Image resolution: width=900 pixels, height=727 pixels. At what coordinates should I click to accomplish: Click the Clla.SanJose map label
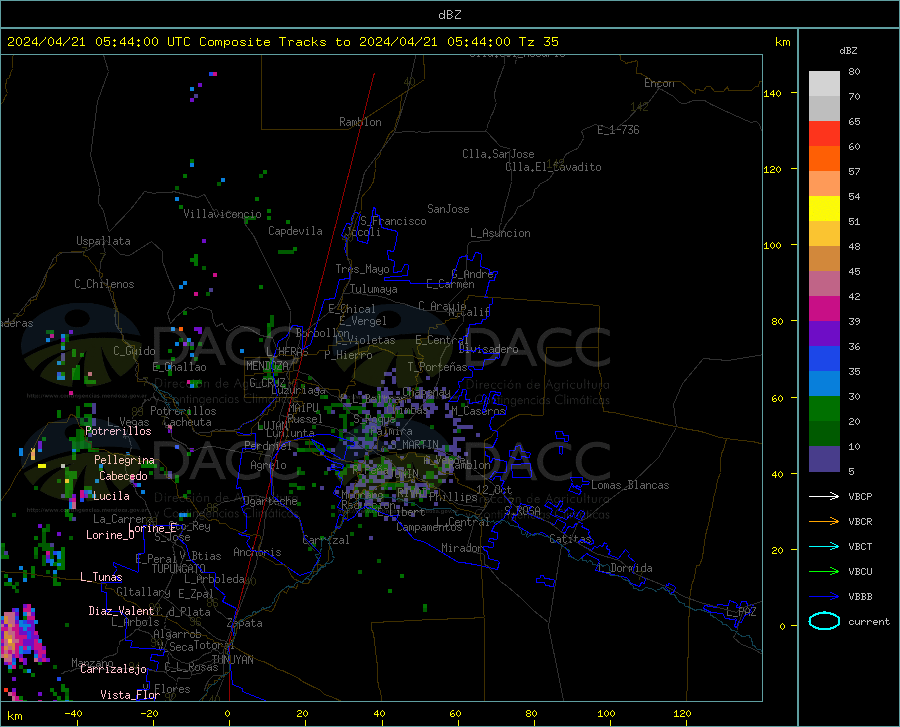click(498, 154)
